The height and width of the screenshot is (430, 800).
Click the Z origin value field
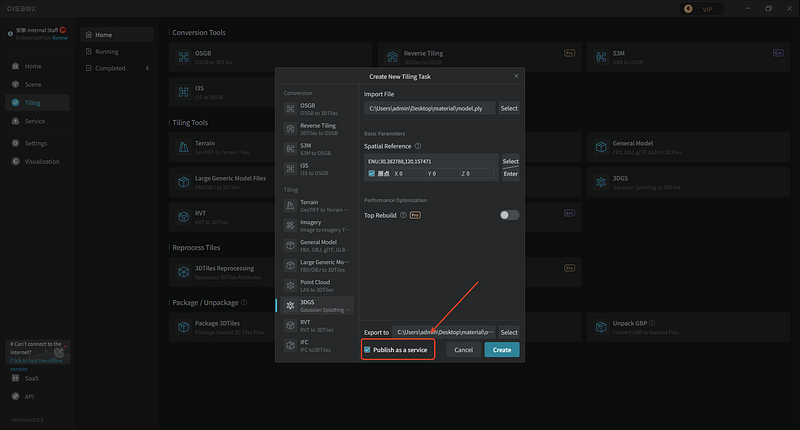(477, 173)
